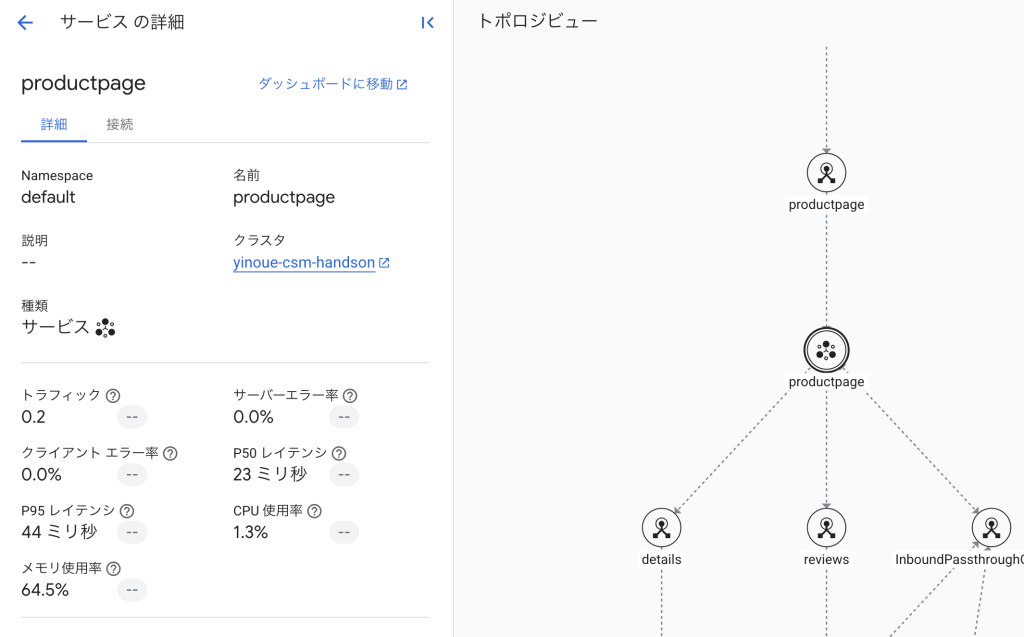Select the 詳細 tab
Screen dimensions: 1024x637
tap(54, 124)
